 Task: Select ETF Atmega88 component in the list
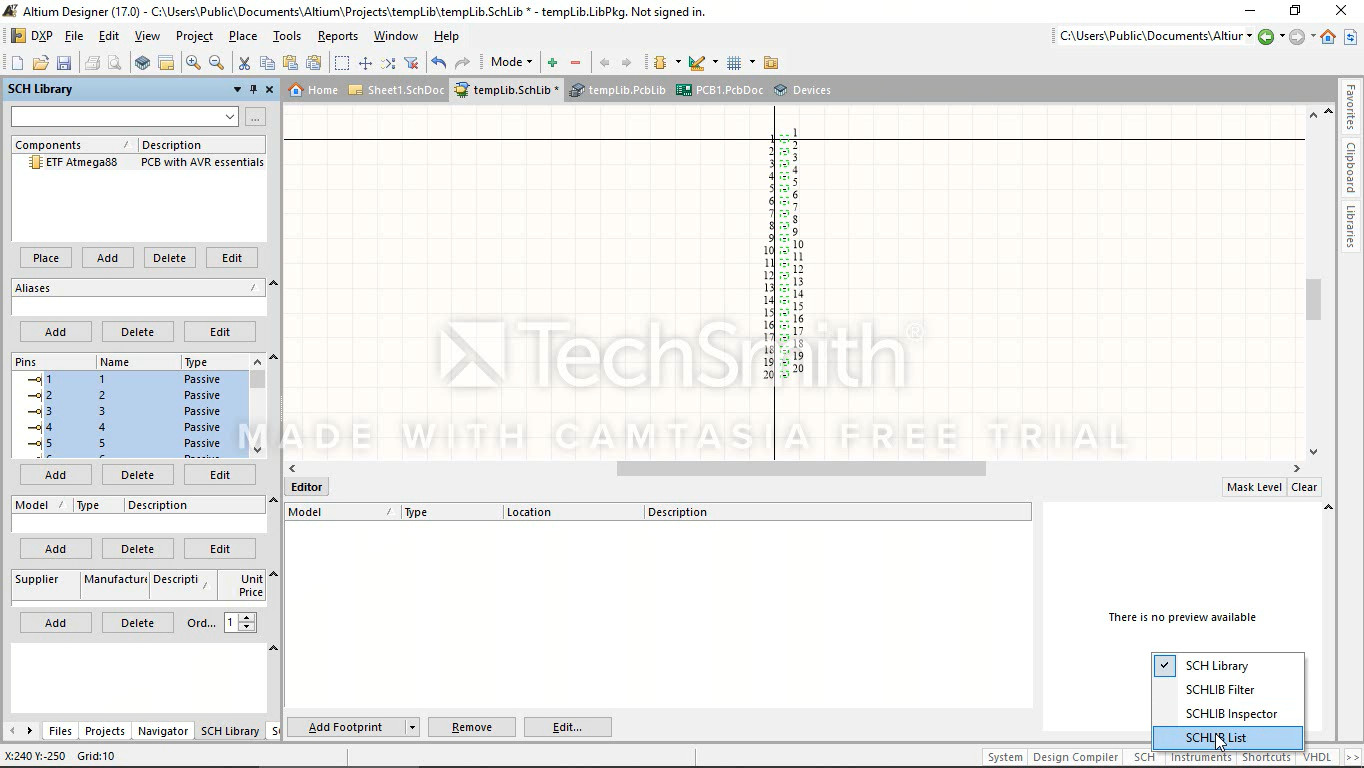(x=81, y=162)
